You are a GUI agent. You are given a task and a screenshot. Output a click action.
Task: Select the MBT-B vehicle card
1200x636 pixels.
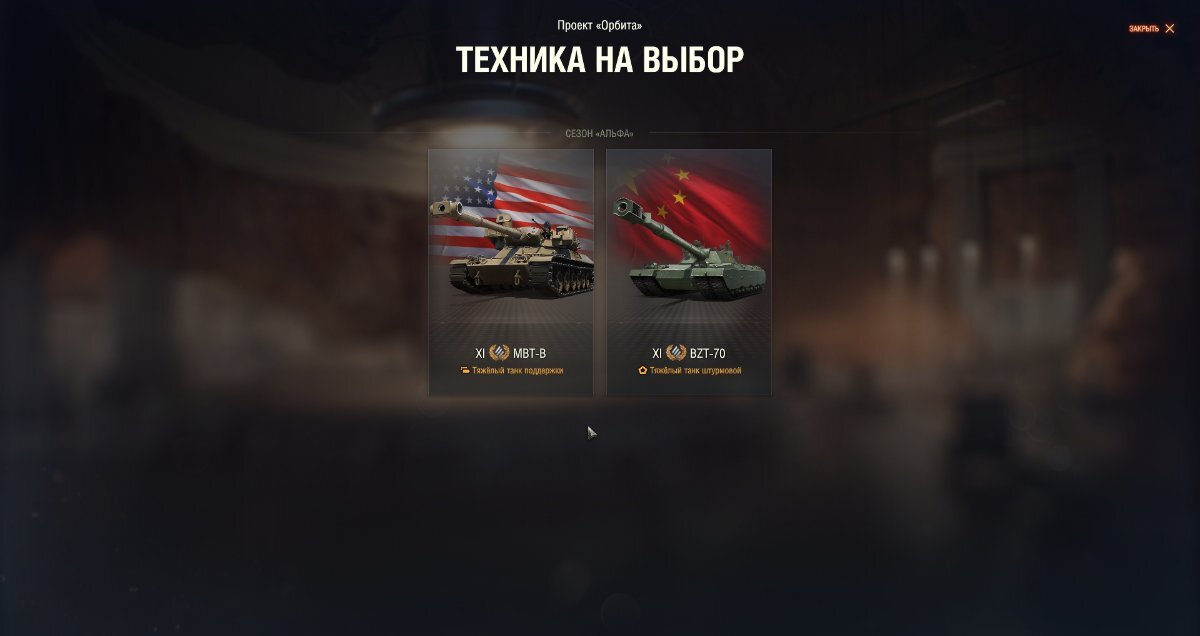[x=511, y=272]
